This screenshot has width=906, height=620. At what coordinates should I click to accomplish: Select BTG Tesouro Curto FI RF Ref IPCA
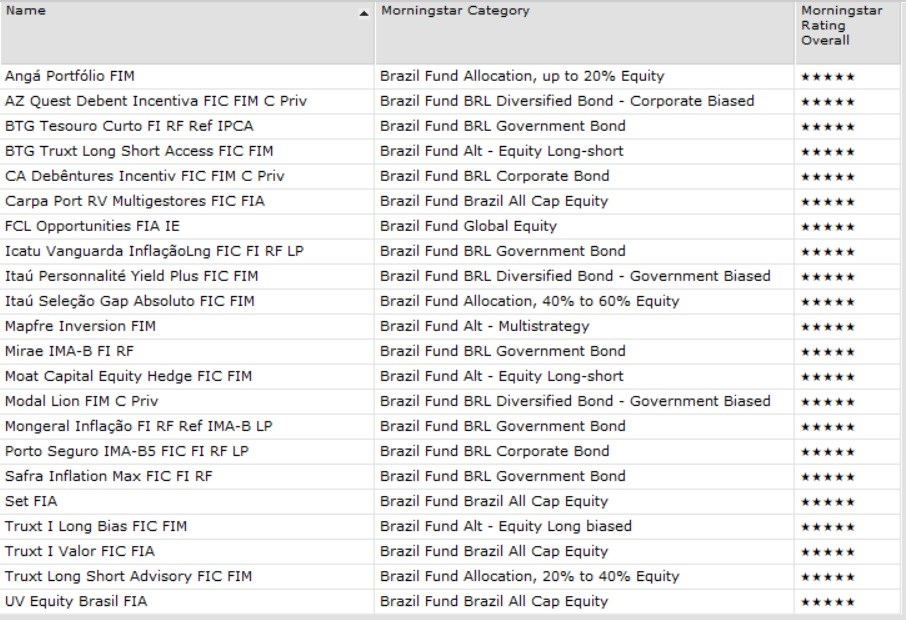point(116,126)
